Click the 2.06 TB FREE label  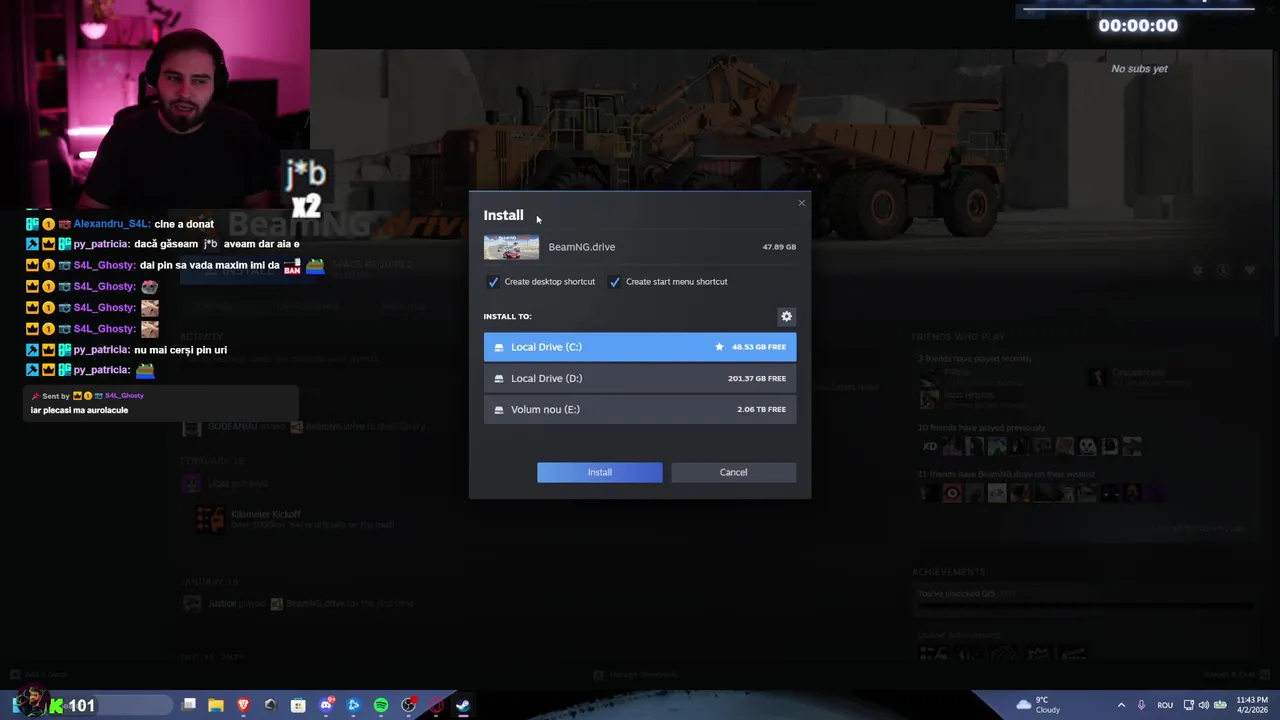click(x=761, y=410)
